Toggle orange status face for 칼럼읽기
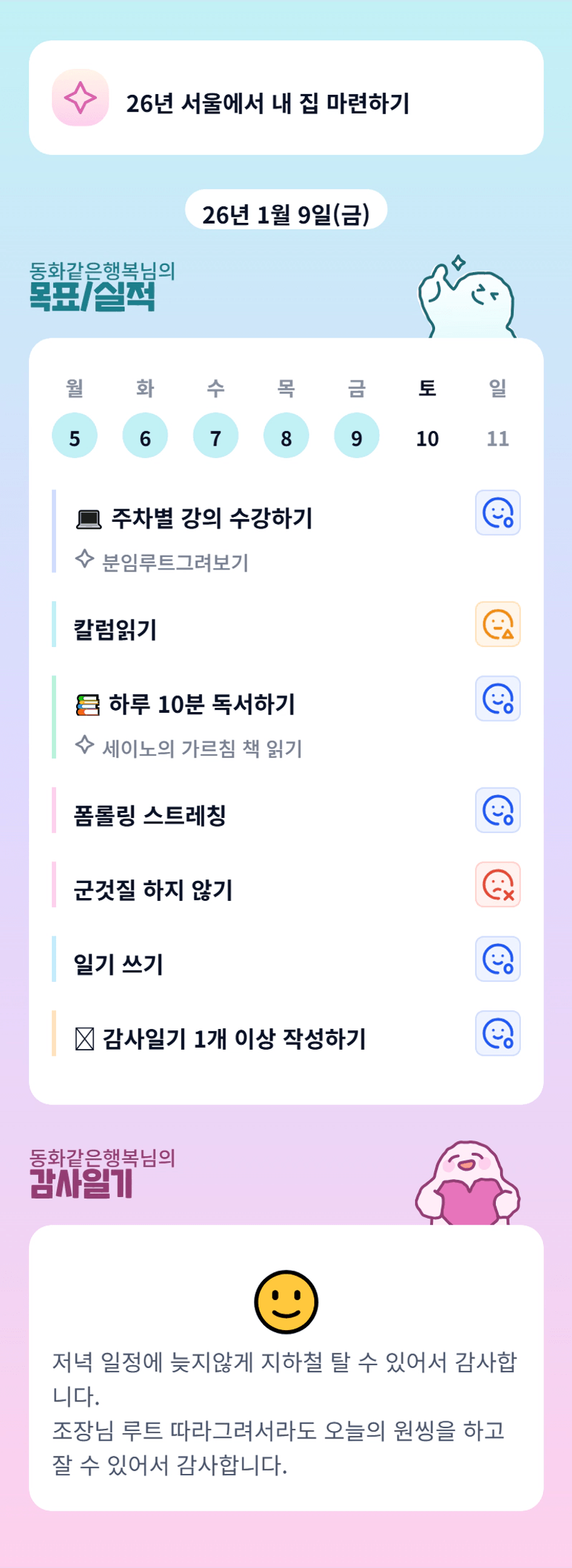 point(498,624)
